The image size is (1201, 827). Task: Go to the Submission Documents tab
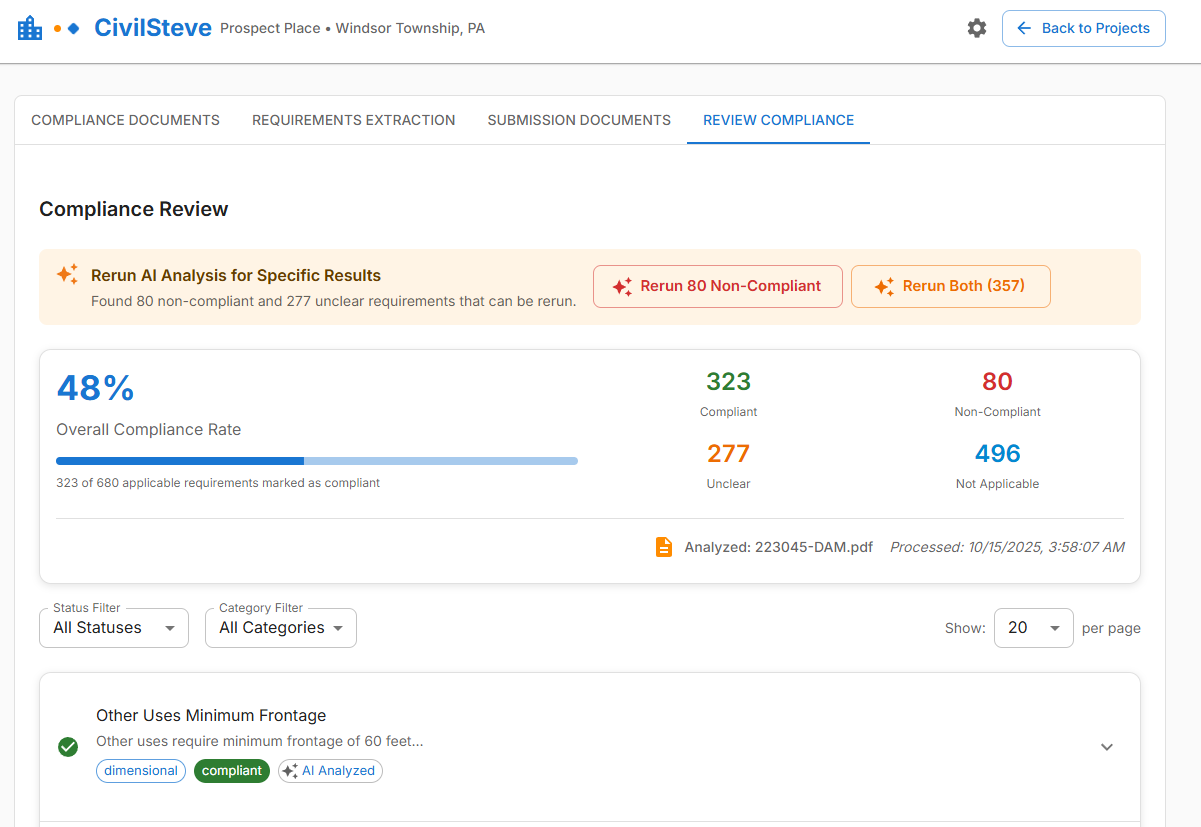(579, 120)
